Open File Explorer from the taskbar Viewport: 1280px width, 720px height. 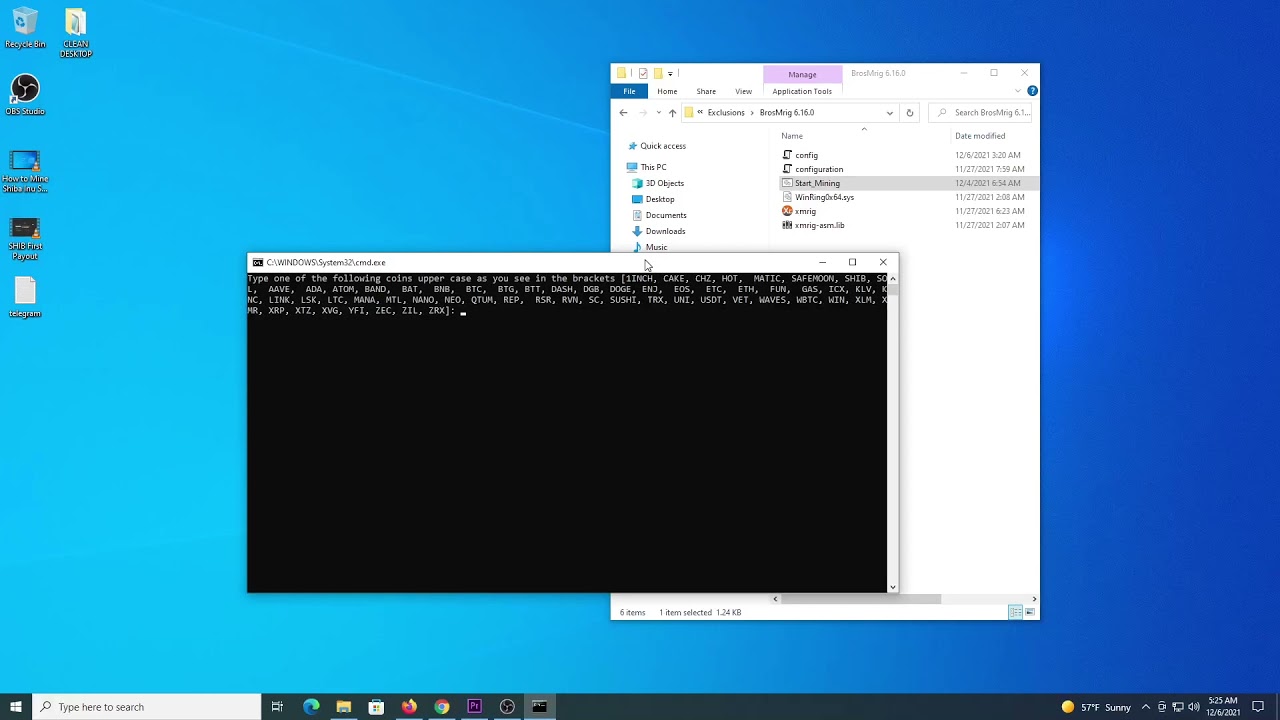(343, 707)
